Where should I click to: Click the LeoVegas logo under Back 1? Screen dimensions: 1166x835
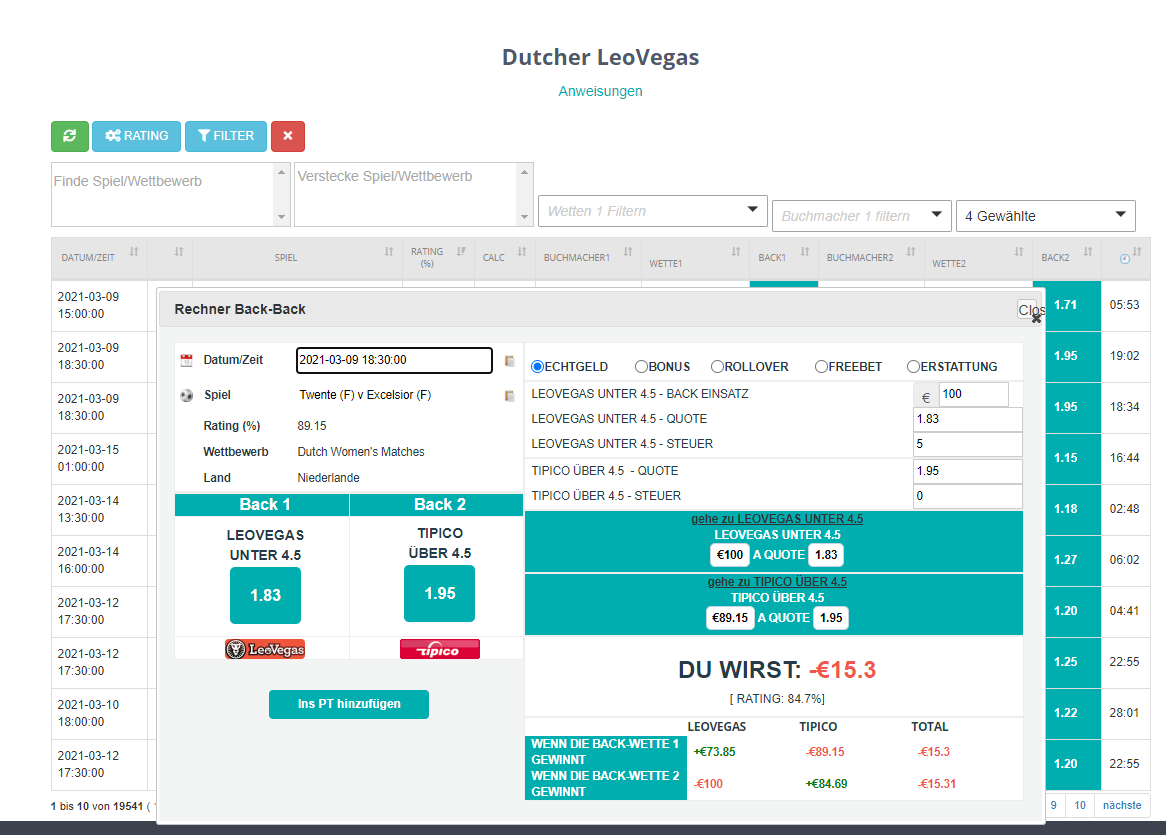pyautogui.click(x=265, y=649)
